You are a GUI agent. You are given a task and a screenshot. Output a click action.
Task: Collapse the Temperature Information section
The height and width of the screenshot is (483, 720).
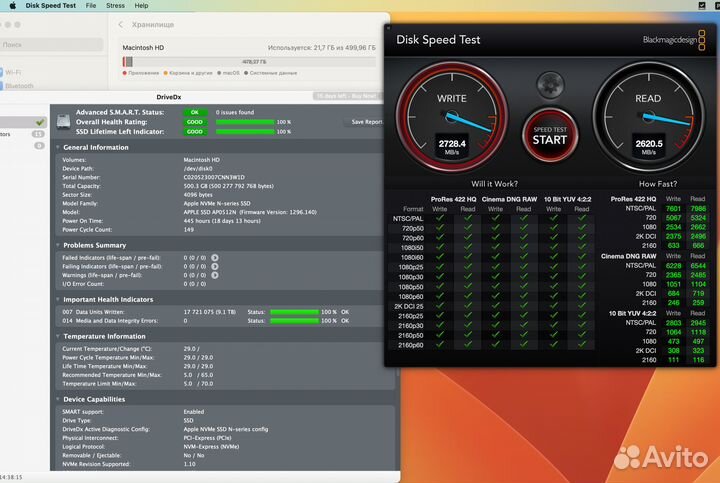tap(58, 336)
